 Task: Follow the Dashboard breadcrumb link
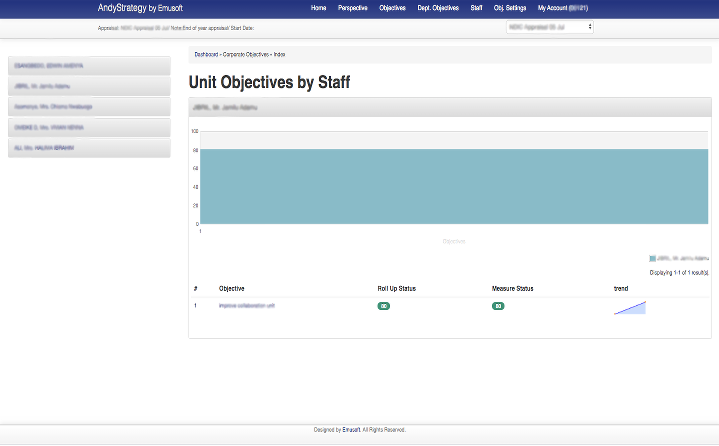206,54
